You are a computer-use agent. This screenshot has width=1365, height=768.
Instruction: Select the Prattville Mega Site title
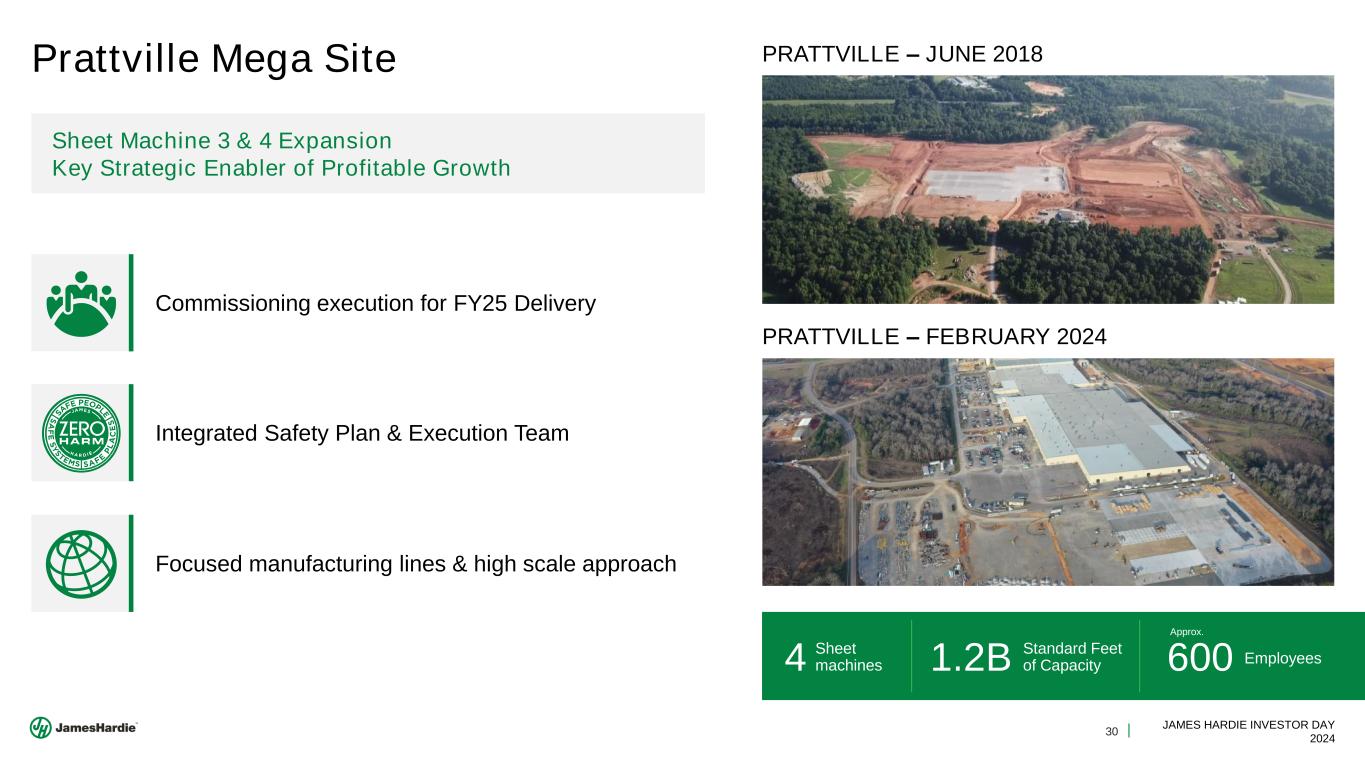(214, 59)
